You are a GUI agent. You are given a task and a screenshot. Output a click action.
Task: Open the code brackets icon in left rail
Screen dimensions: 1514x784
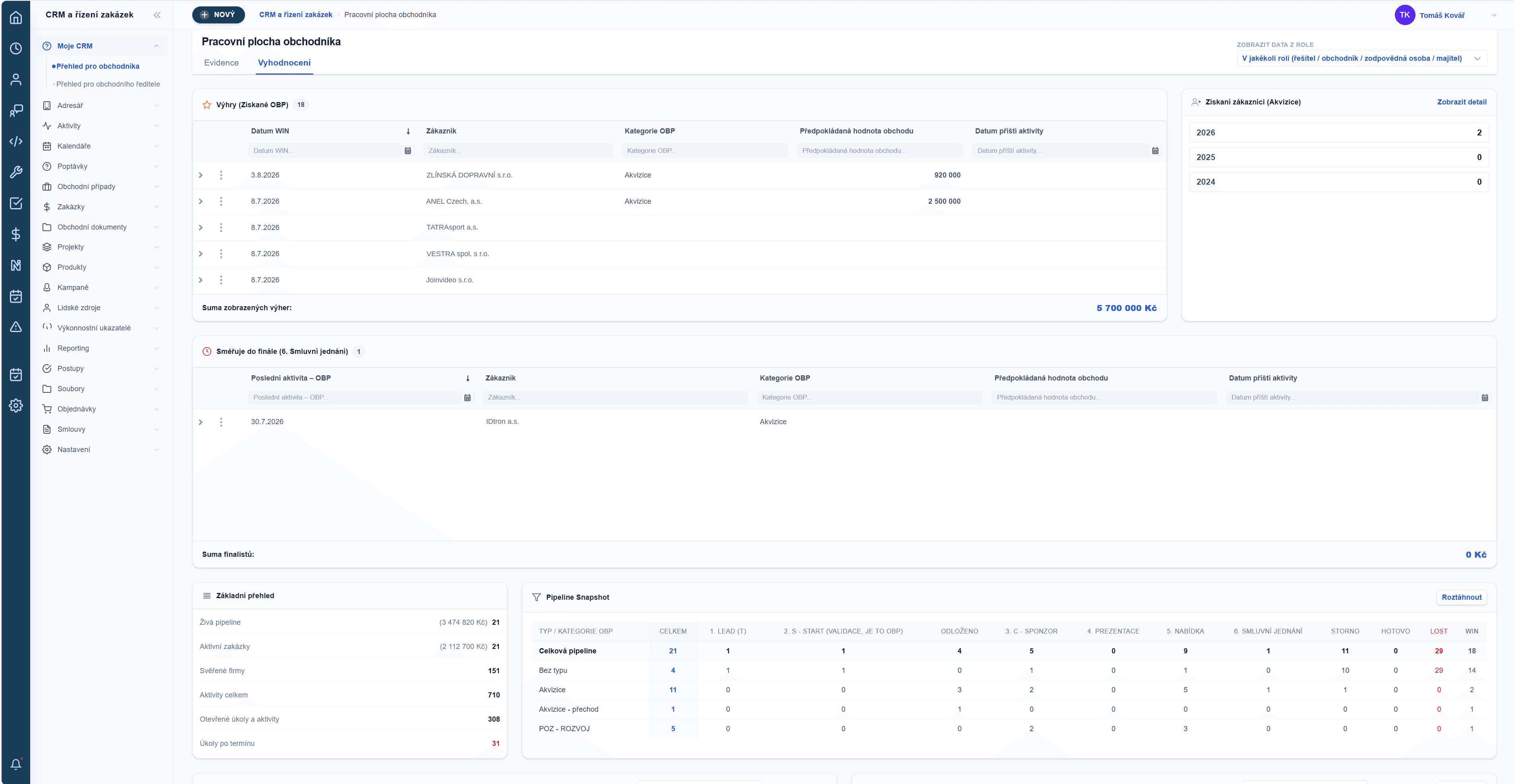[16, 141]
